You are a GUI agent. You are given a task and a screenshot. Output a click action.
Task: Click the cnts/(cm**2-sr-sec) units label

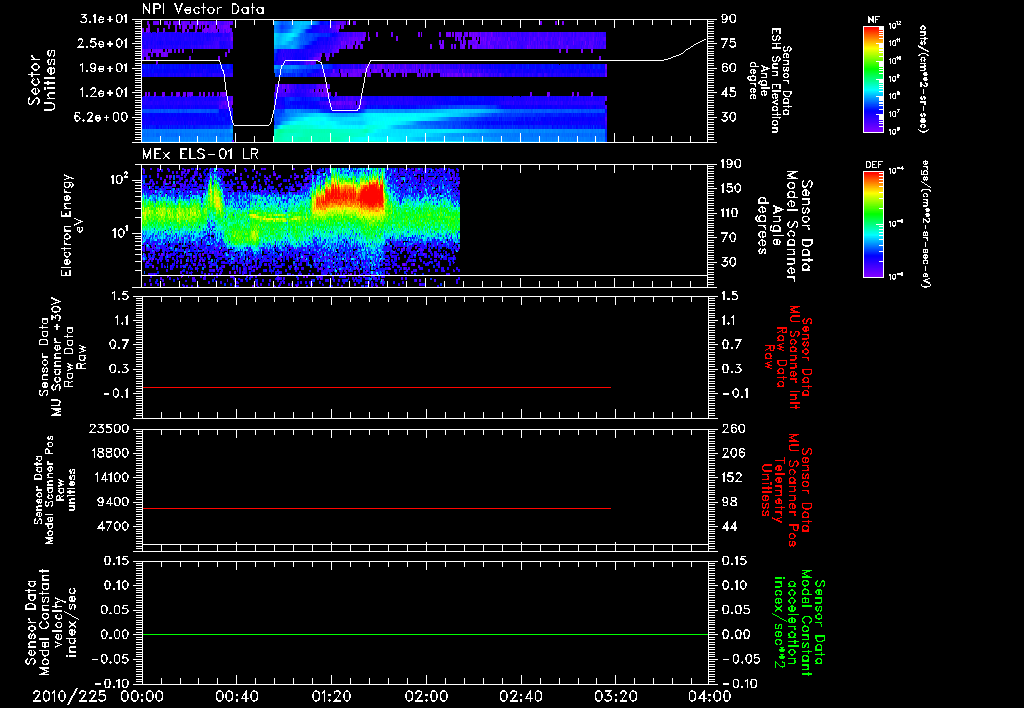[x=923, y=79]
